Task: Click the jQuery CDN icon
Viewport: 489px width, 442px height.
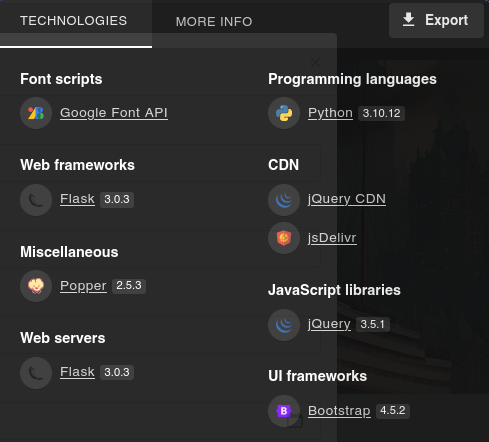Action: pos(284,200)
